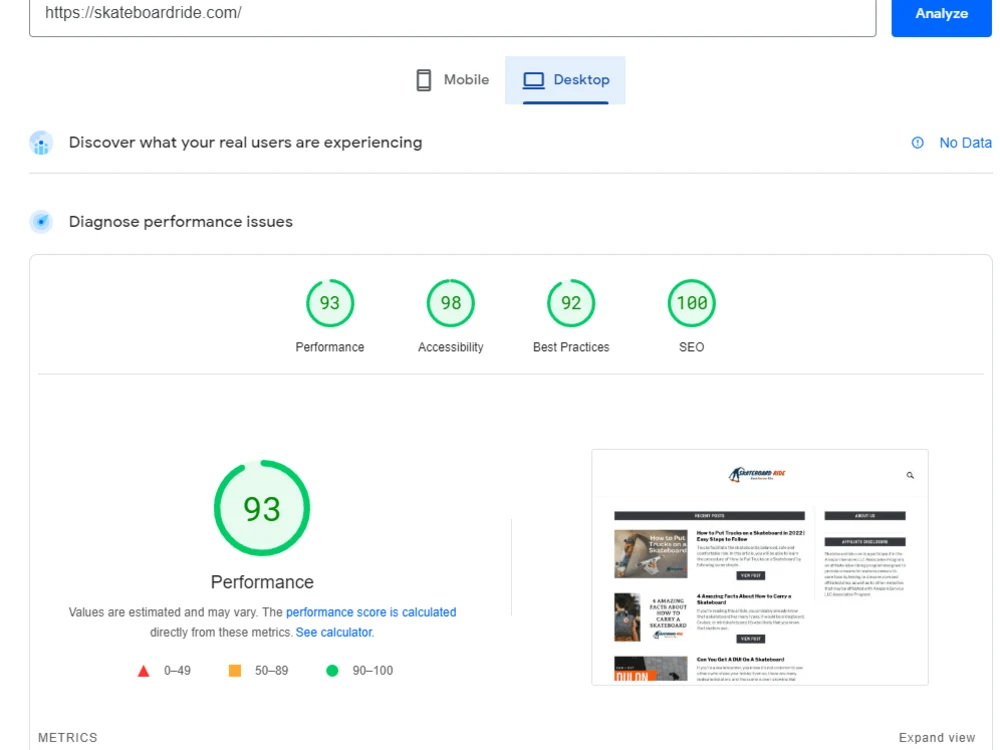This screenshot has height=750, width=1000.
Task: Click the METRICS heading
Action: click(x=68, y=737)
